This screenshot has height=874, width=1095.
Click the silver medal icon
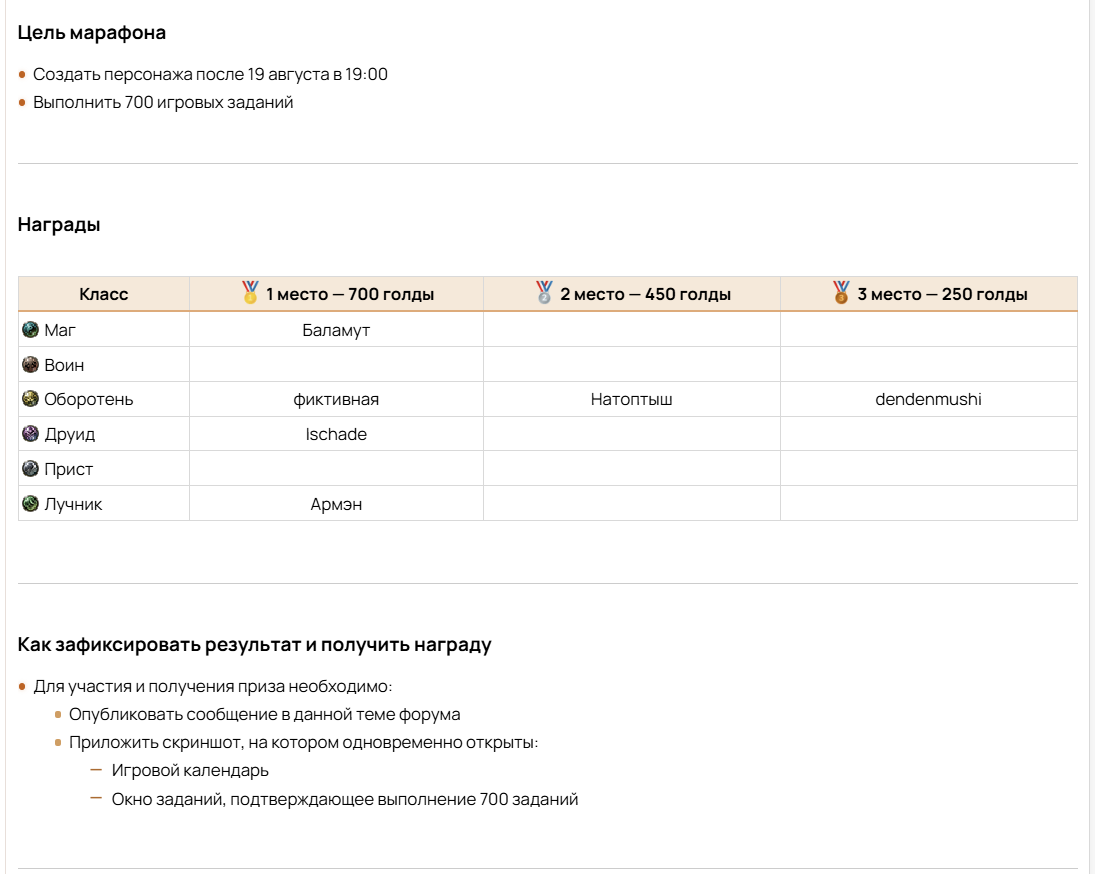(x=544, y=292)
